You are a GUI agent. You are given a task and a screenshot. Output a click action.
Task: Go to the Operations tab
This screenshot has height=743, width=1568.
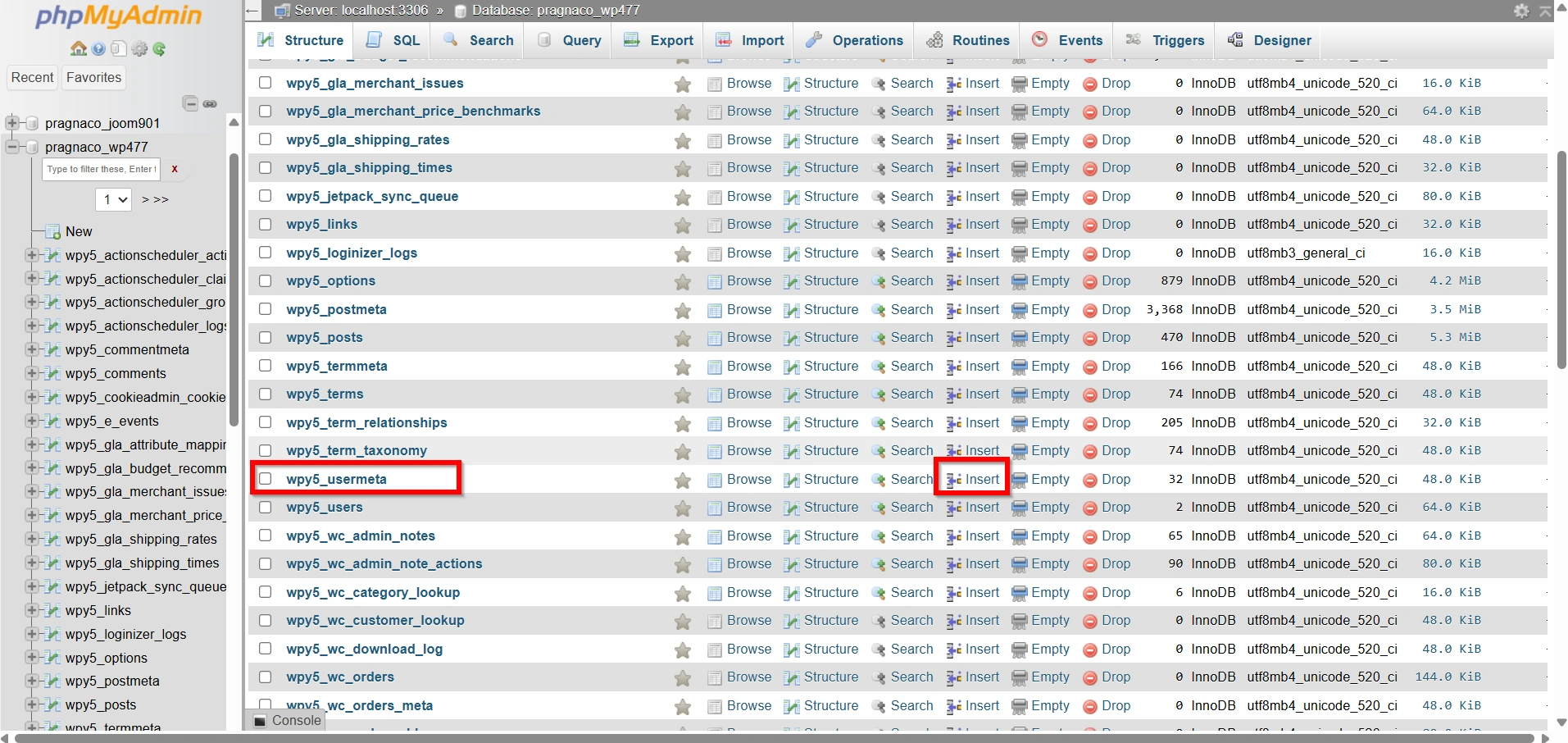(854, 40)
